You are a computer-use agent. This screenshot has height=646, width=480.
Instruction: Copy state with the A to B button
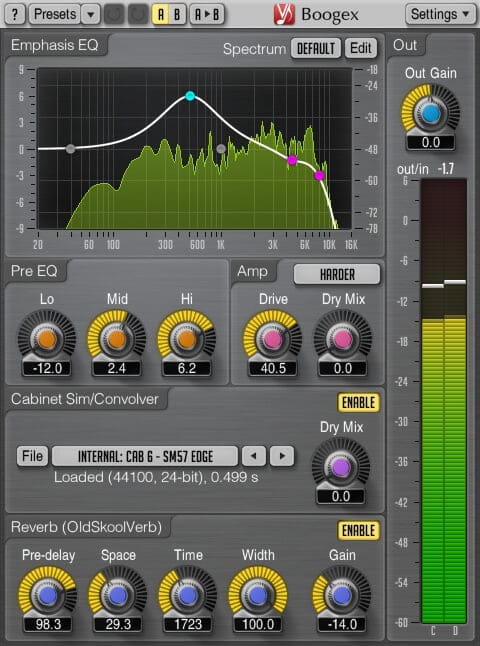click(x=207, y=14)
